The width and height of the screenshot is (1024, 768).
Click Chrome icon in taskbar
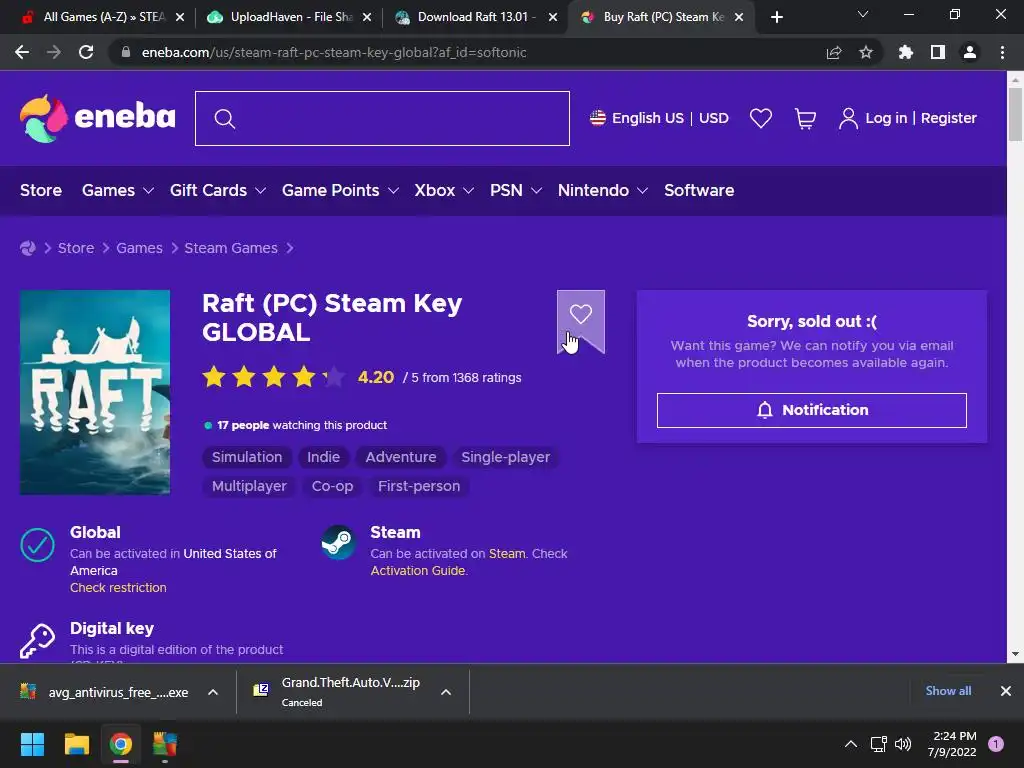(x=121, y=744)
